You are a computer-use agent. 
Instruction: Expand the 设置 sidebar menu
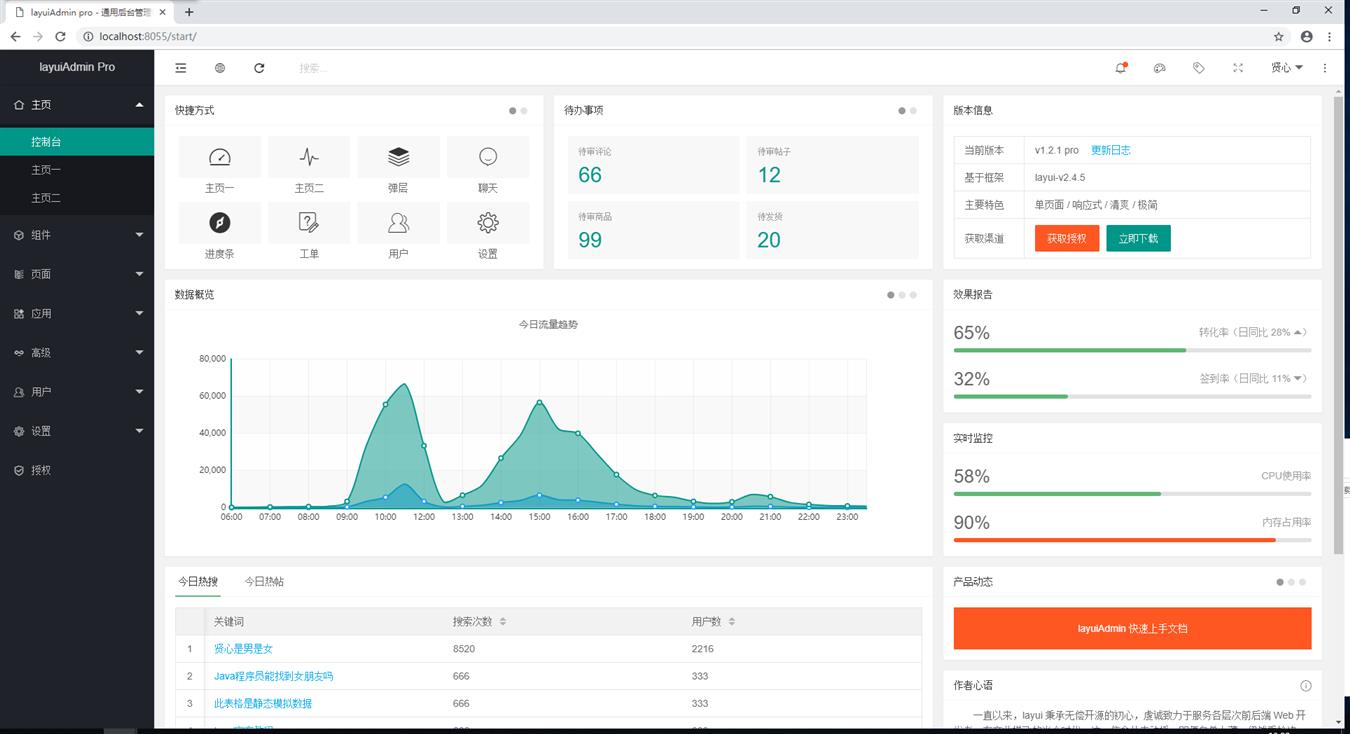click(x=77, y=431)
